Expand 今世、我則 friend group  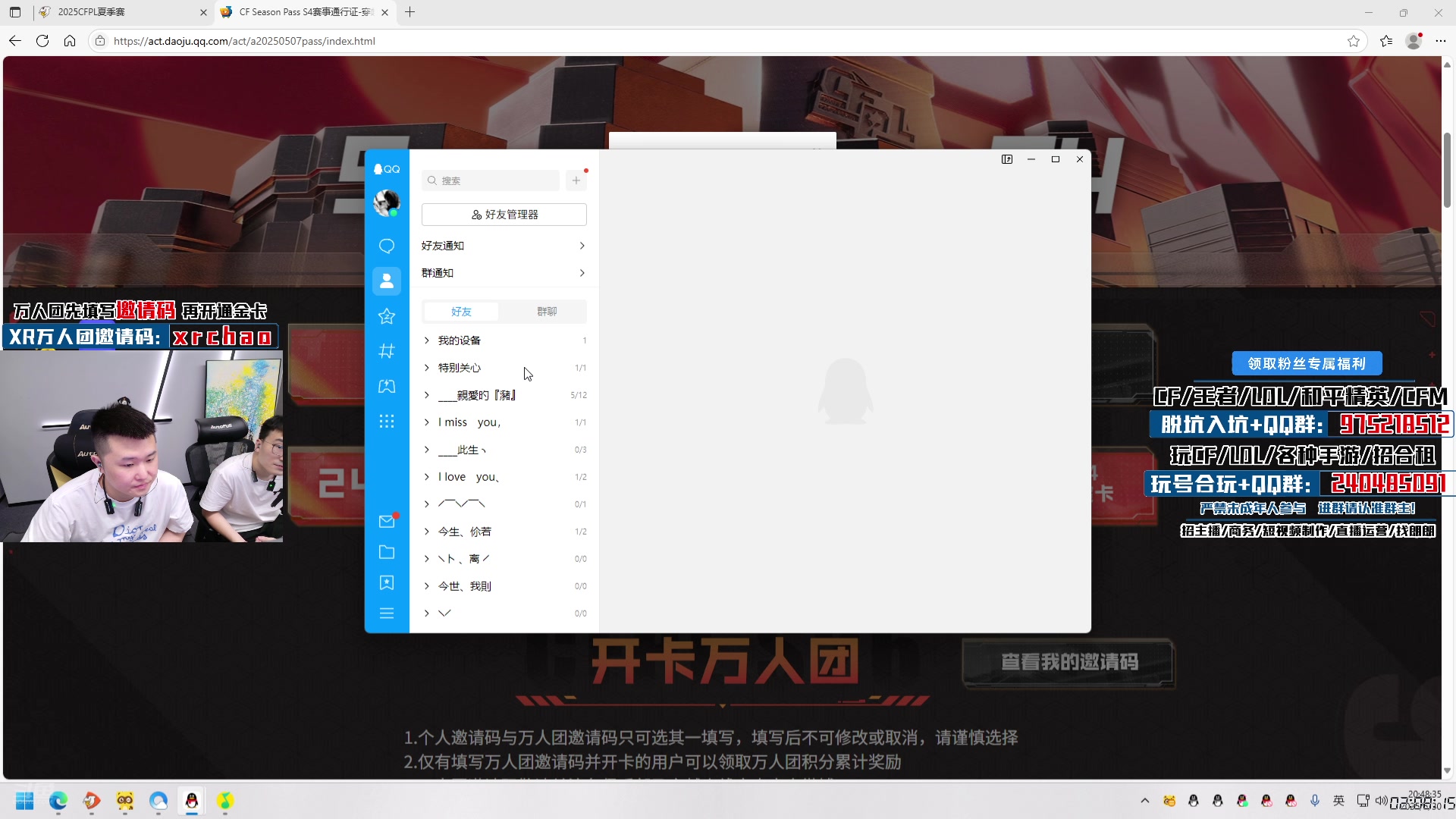[x=504, y=586]
